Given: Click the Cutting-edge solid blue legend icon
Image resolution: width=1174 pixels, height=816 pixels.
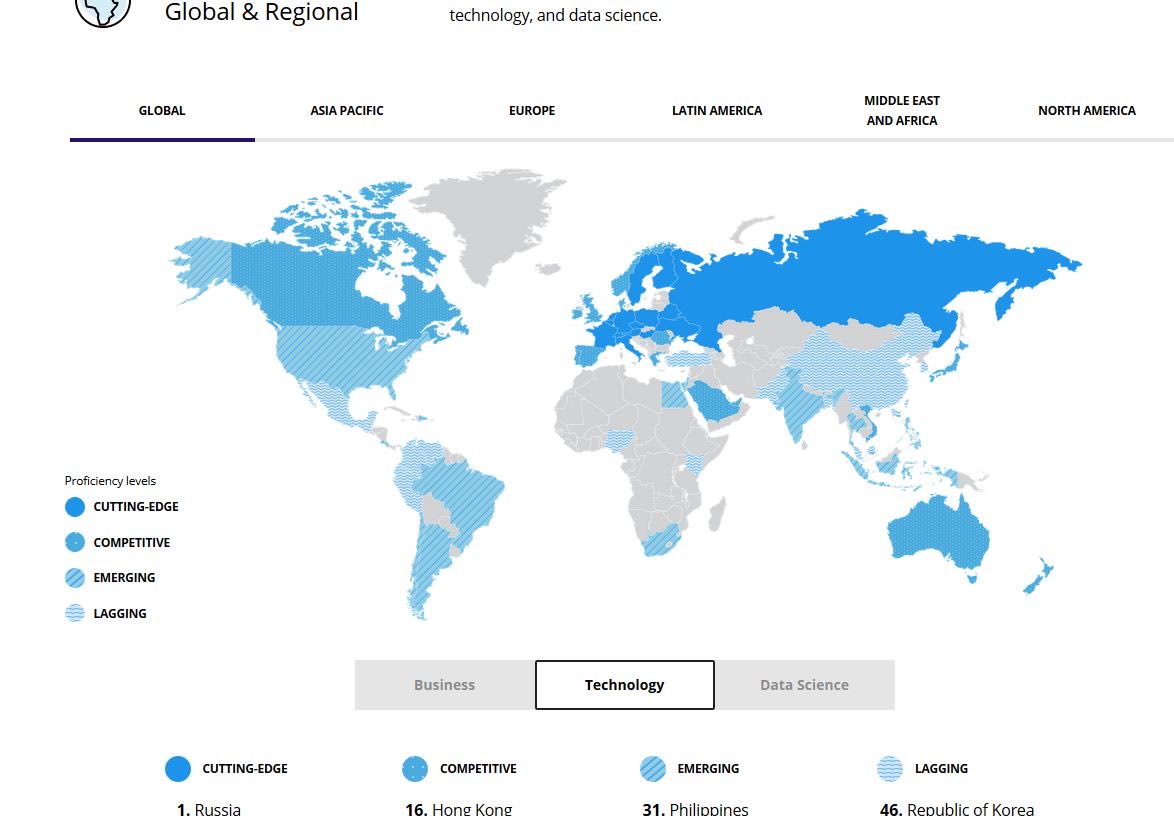Looking at the screenshot, I should tap(74, 506).
